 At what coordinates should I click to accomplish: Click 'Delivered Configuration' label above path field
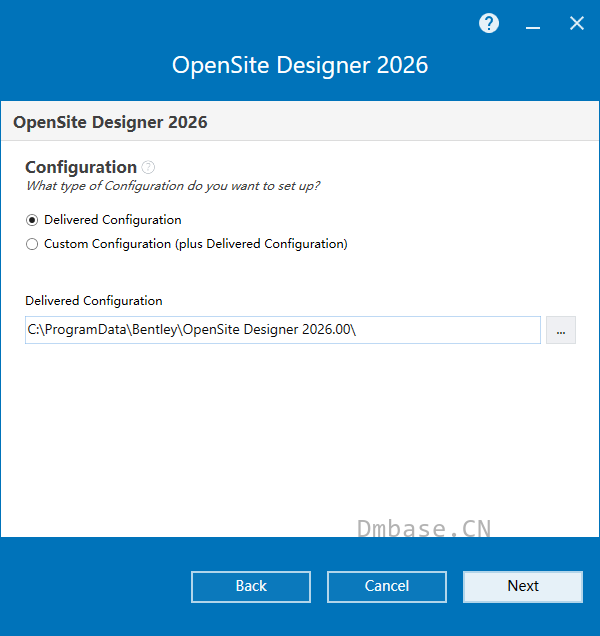(94, 301)
